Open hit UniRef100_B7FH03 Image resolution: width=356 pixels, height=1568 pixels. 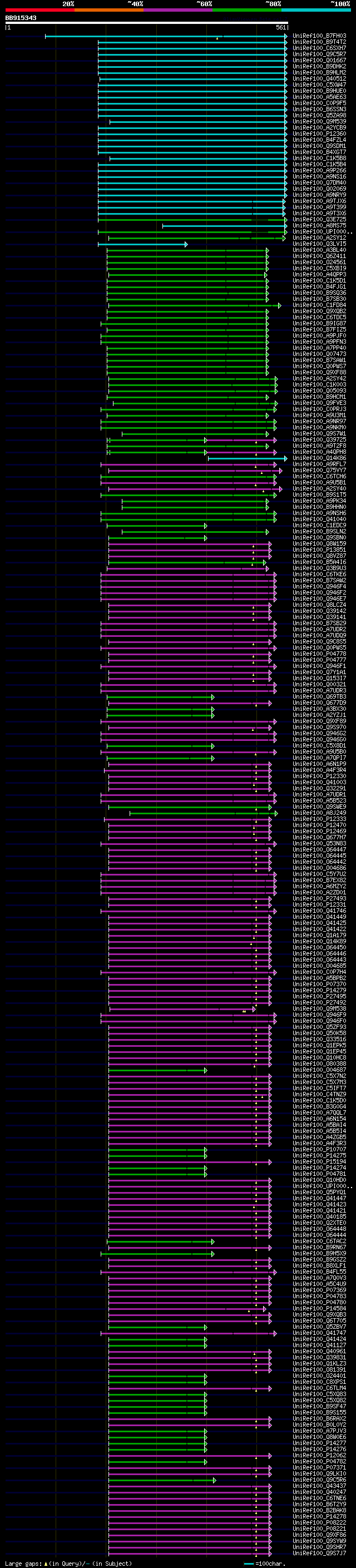coord(319,36)
